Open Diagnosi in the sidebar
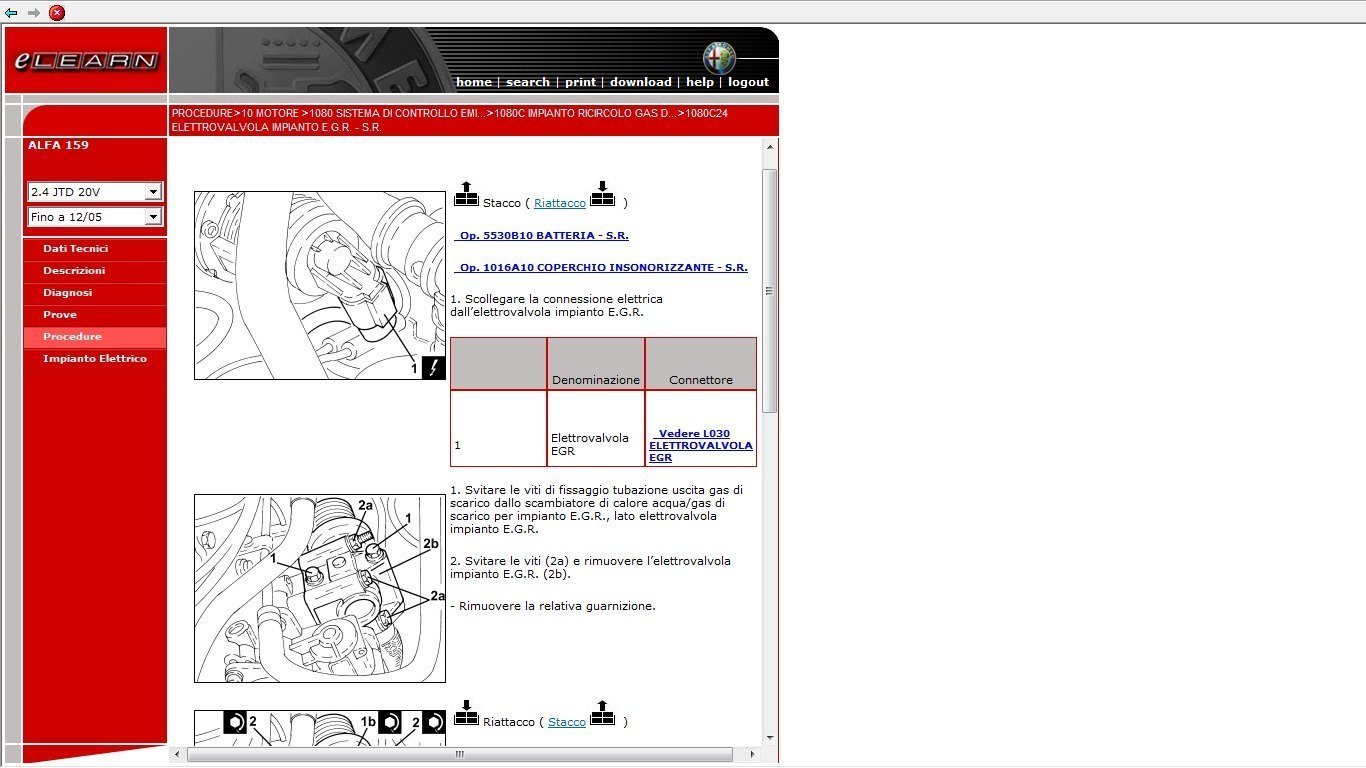Image resolution: width=1366 pixels, height=768 pixels. (x=95, y=293)
